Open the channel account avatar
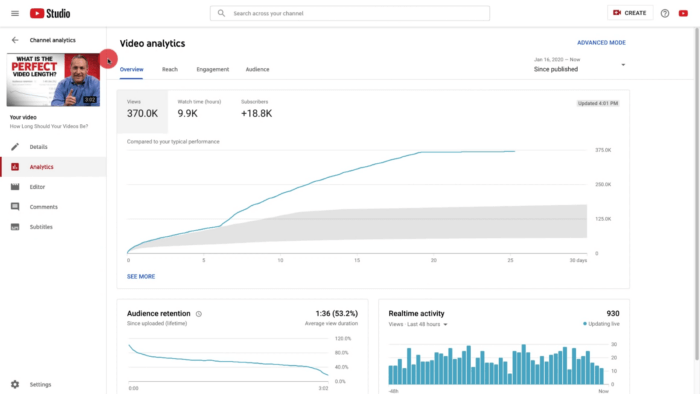The width and height of the screenshot is (700, 394). tap(683, 13)
